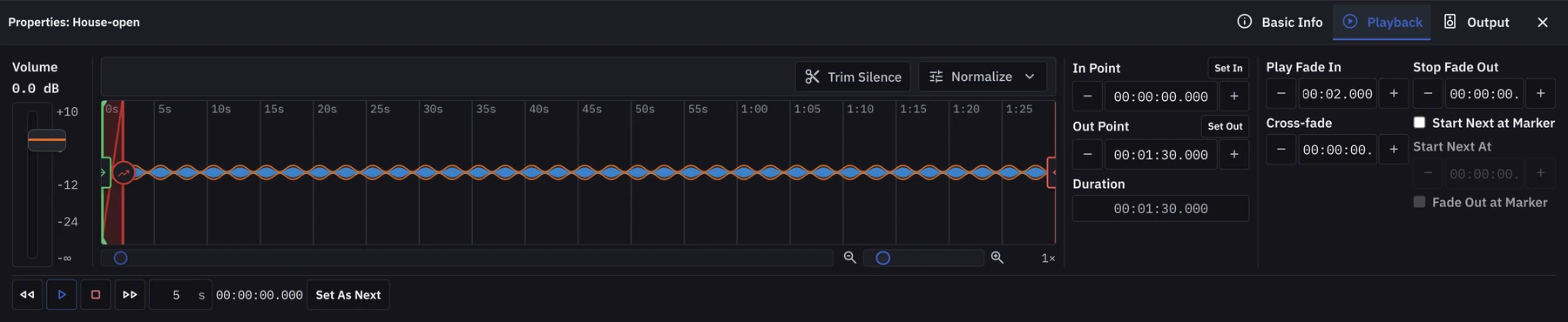Click the zoom in magnifier icon

click(997, 258)
